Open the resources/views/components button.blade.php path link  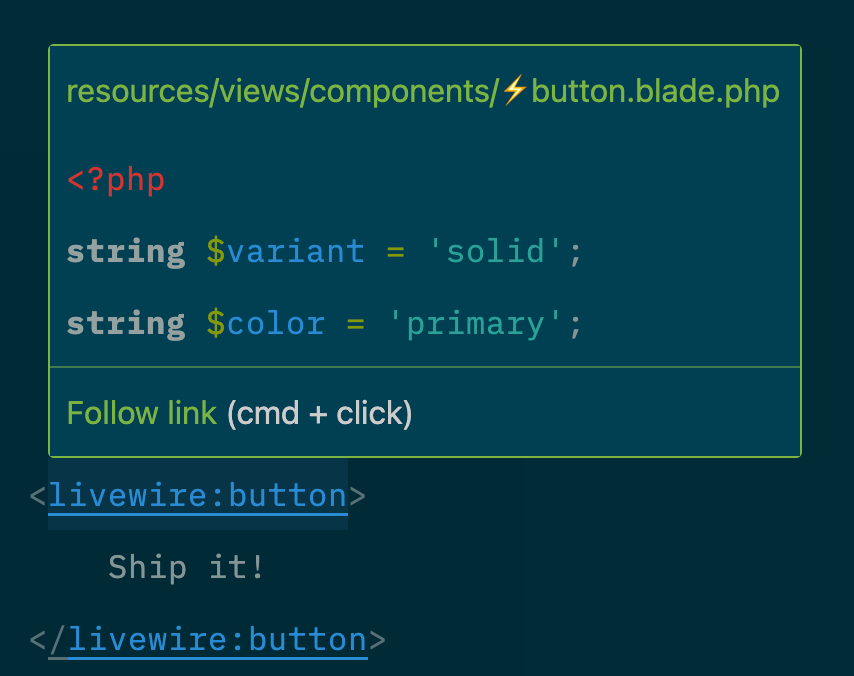click(422, 92)
